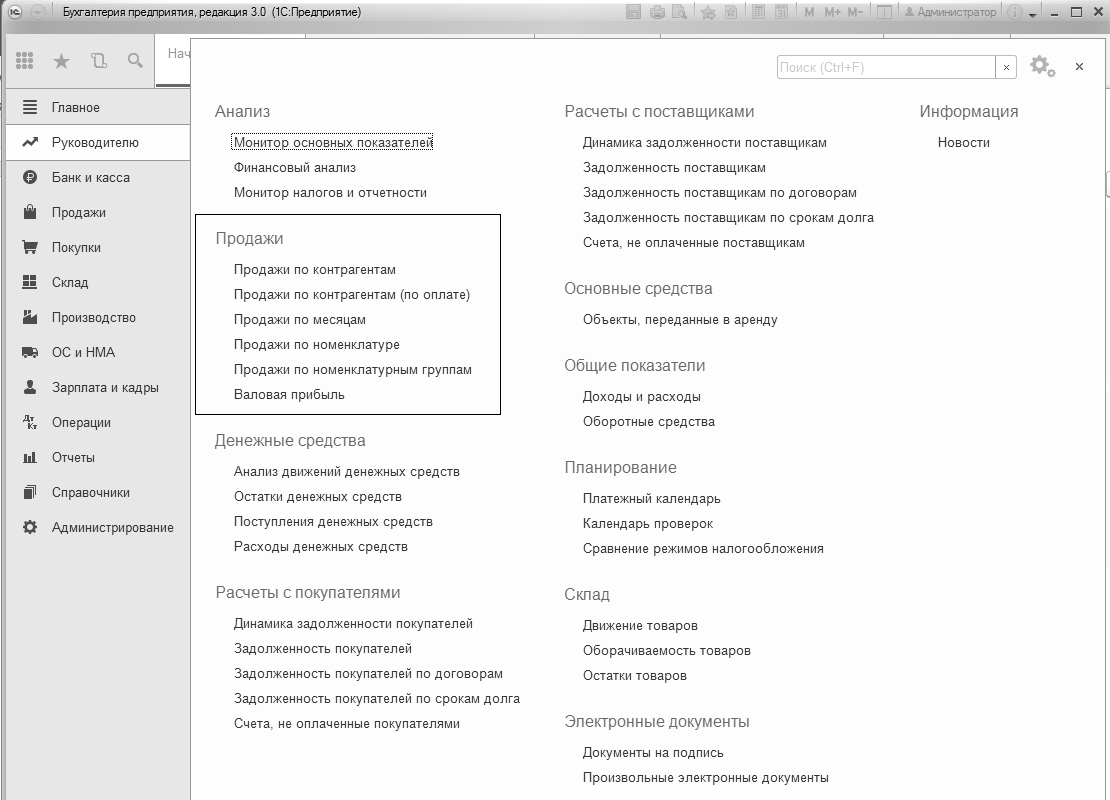
Task: Open the Calculator icon in title bar
Action: point(758,12)
